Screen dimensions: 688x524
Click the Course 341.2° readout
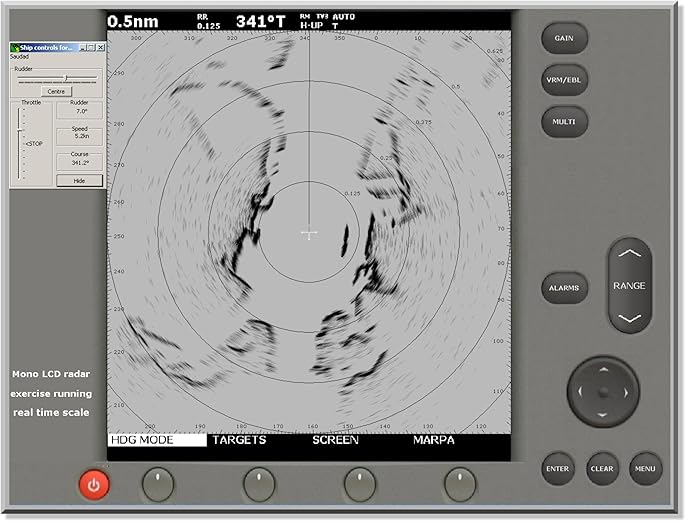point(79,162)
